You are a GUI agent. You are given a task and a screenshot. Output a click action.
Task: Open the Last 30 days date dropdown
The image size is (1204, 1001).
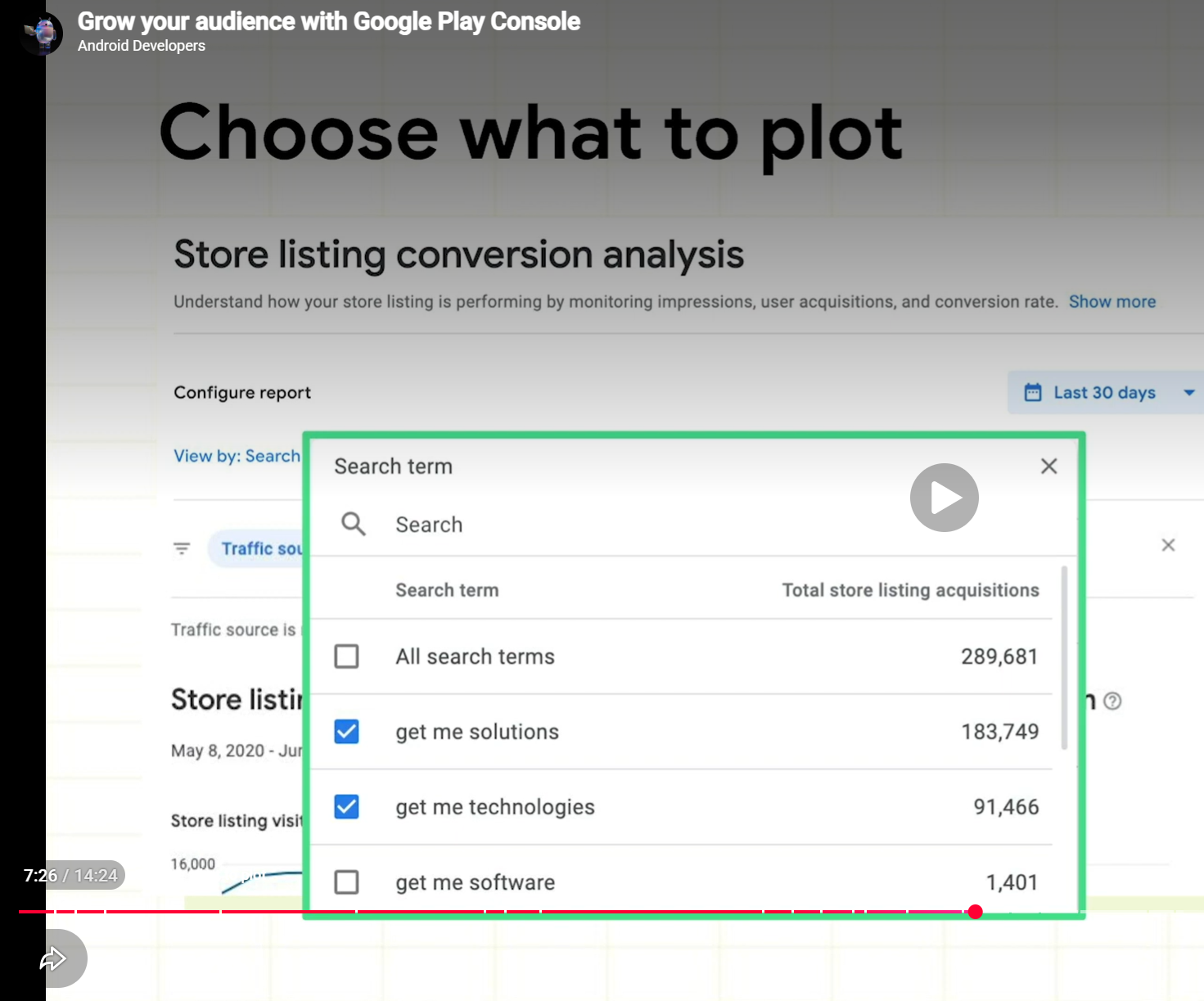click(x=1106, y=393)
